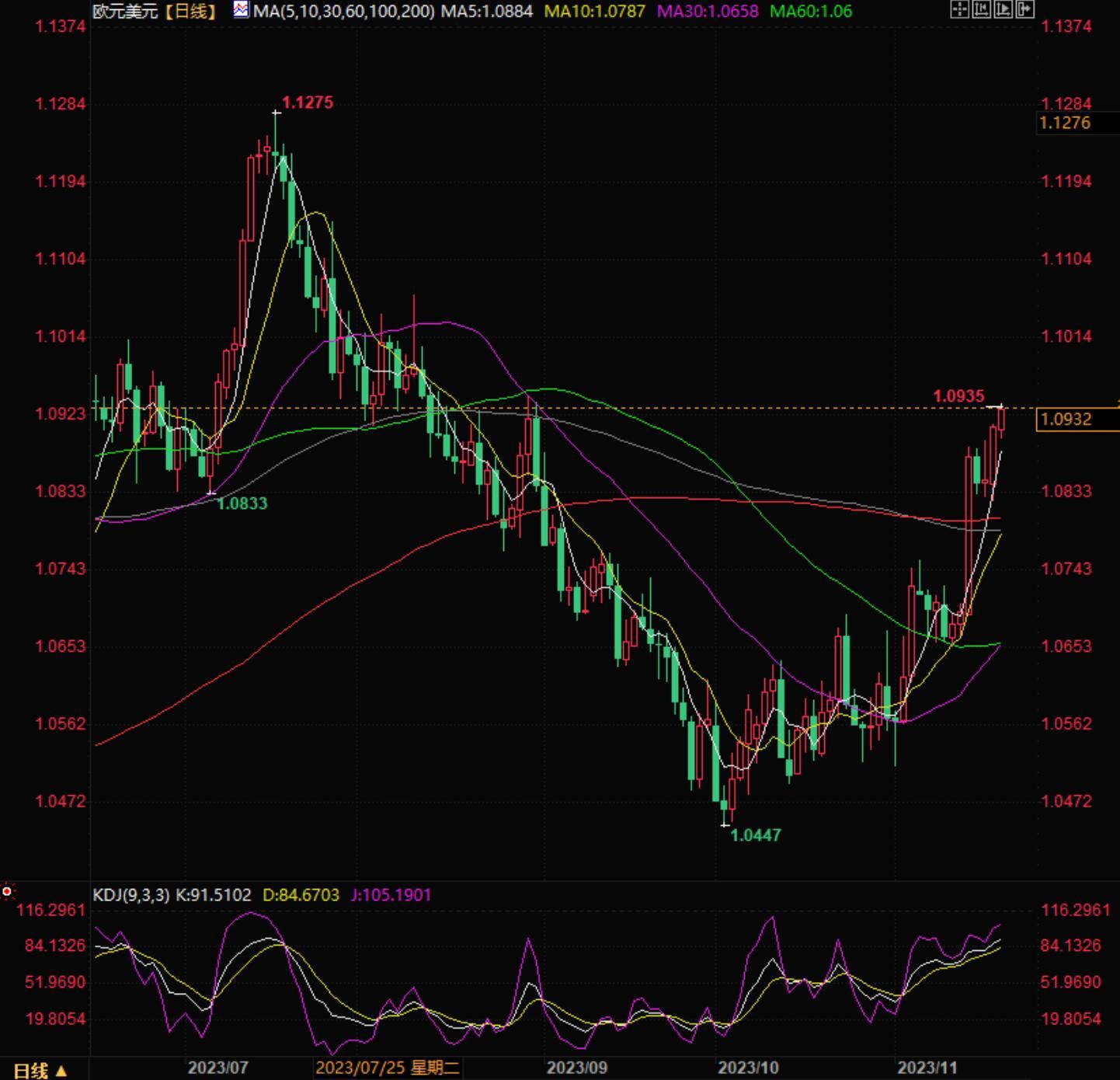The image size is (1120, 1080).
Task: Click the right axis 1.0743 price label
Action: coord(1066,569)
